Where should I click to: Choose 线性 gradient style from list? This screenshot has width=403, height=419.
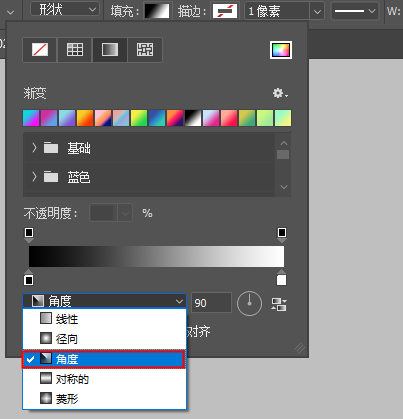click(104, 319)
